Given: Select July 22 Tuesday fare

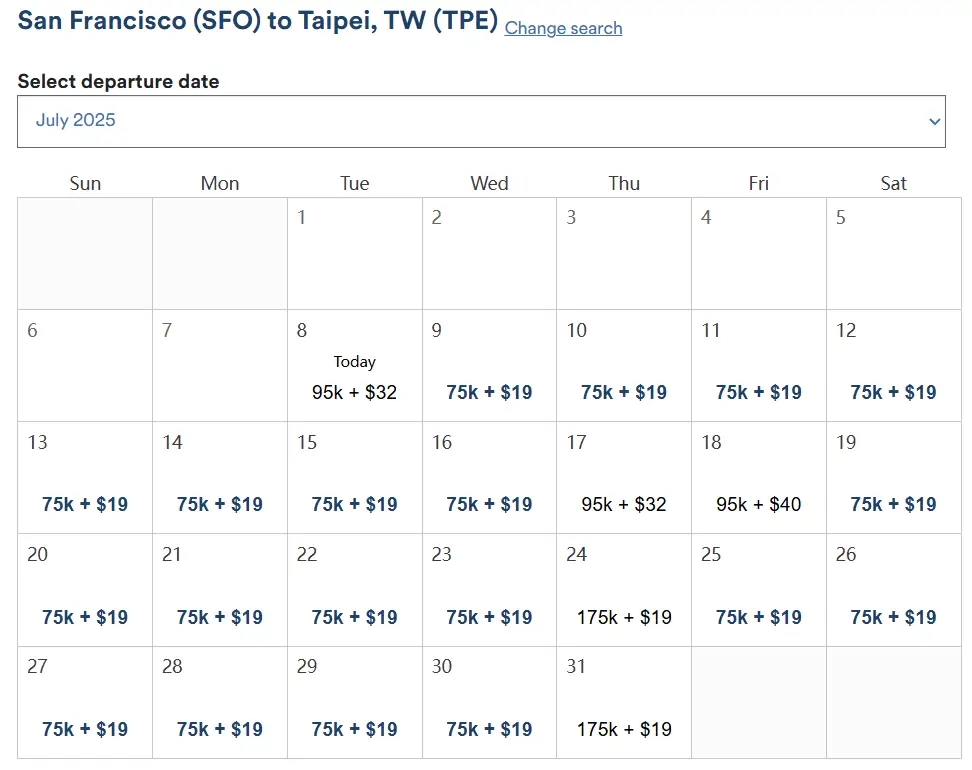Looking at the screenshot, I should 355,590.
